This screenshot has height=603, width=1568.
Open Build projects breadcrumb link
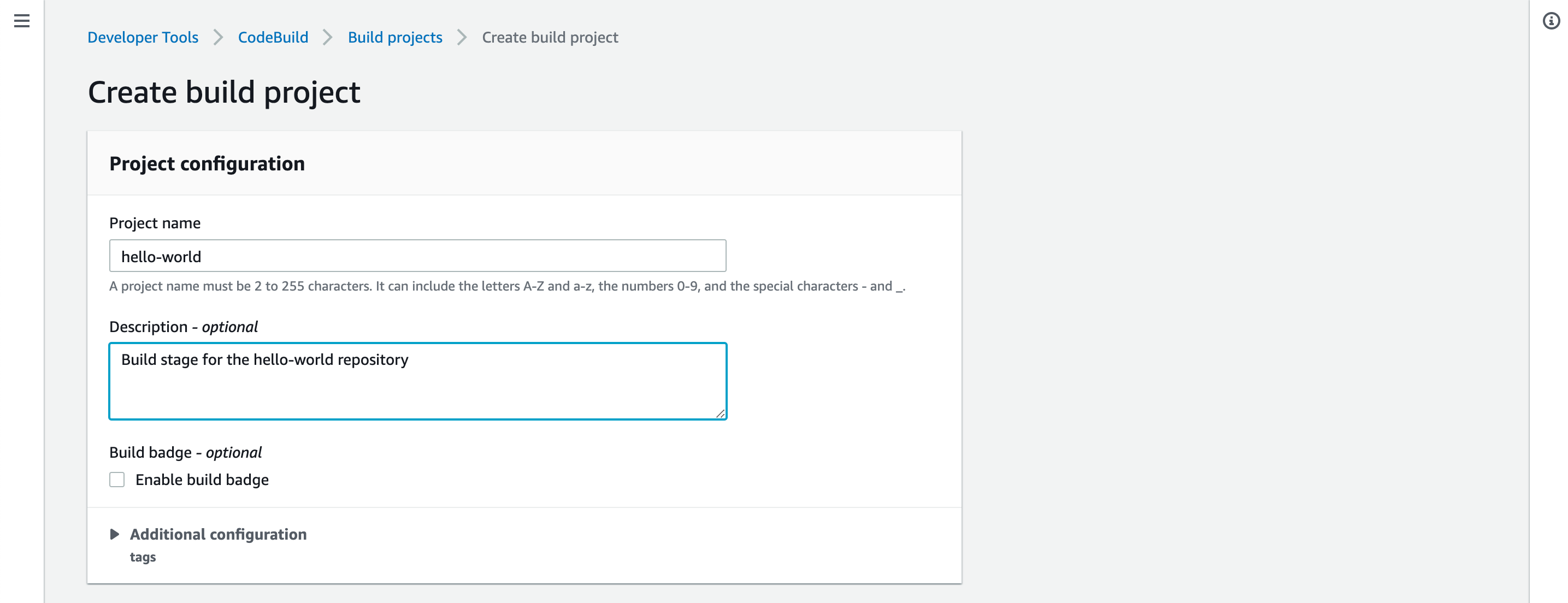[395, 37]
